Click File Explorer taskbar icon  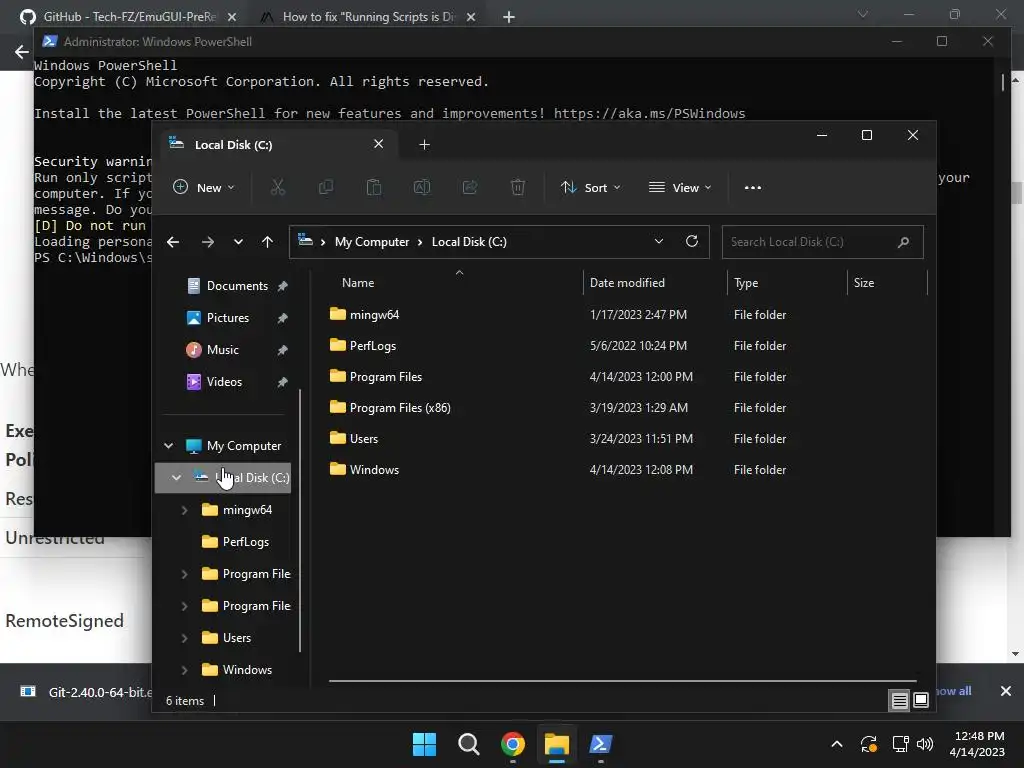557,744
